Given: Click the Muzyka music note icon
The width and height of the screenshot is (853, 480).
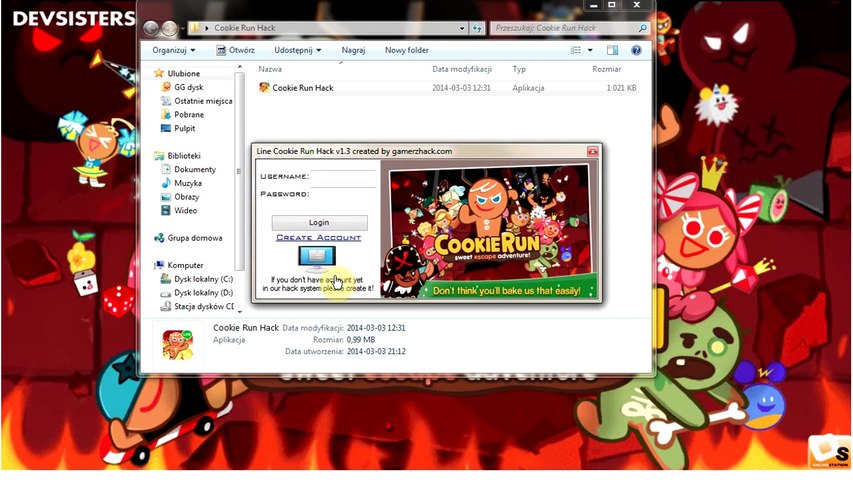Looking at the screenshot, I should click(x=166, y=183).
